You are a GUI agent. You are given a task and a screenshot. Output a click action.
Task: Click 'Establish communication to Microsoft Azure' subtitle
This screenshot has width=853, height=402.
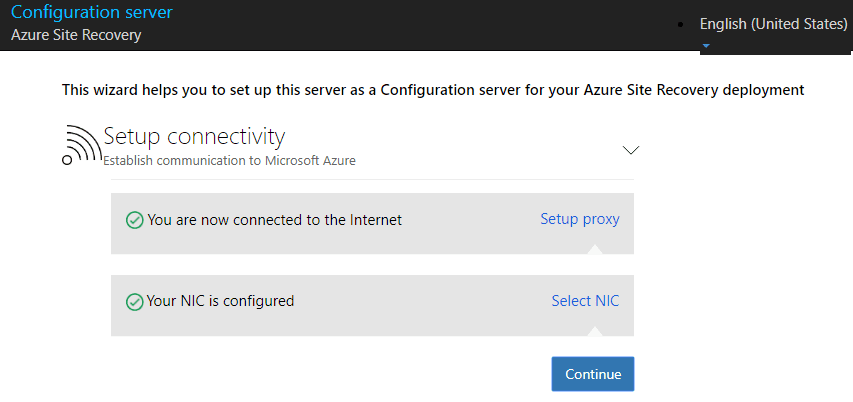click(229, 160)
